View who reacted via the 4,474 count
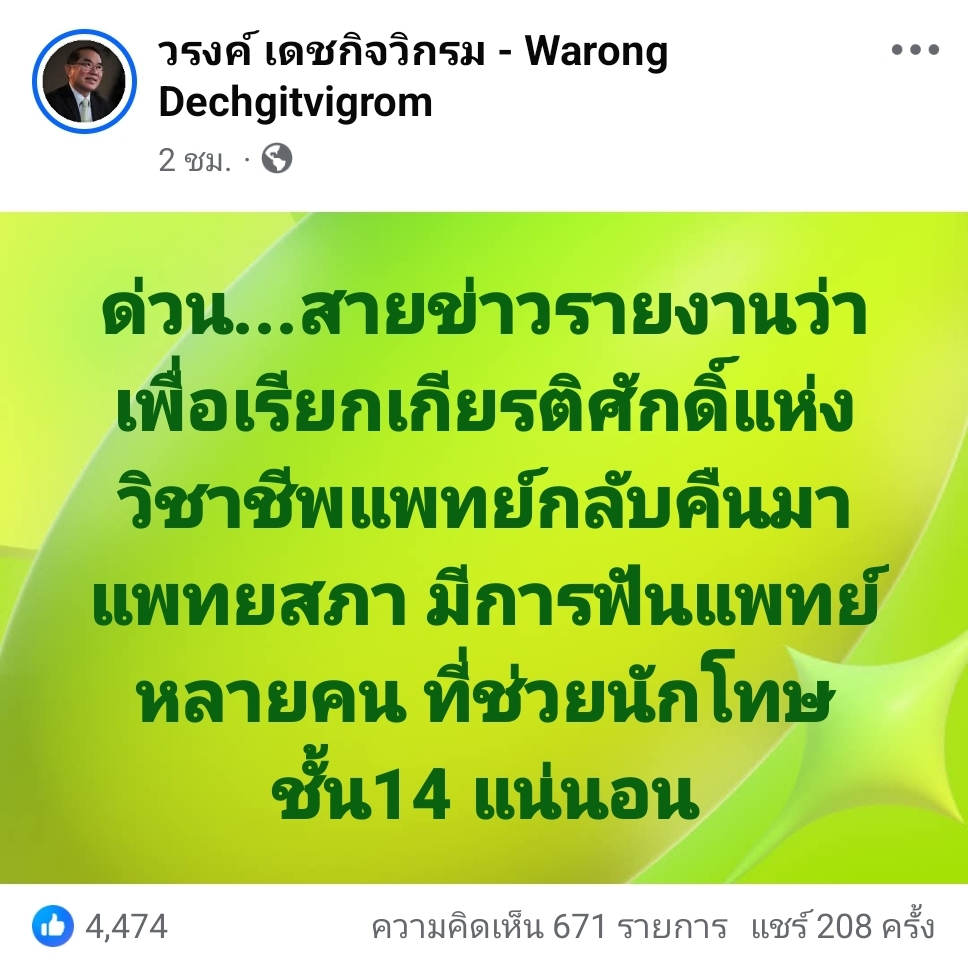This screenshot has height=969, width=968. pos(126,926)
